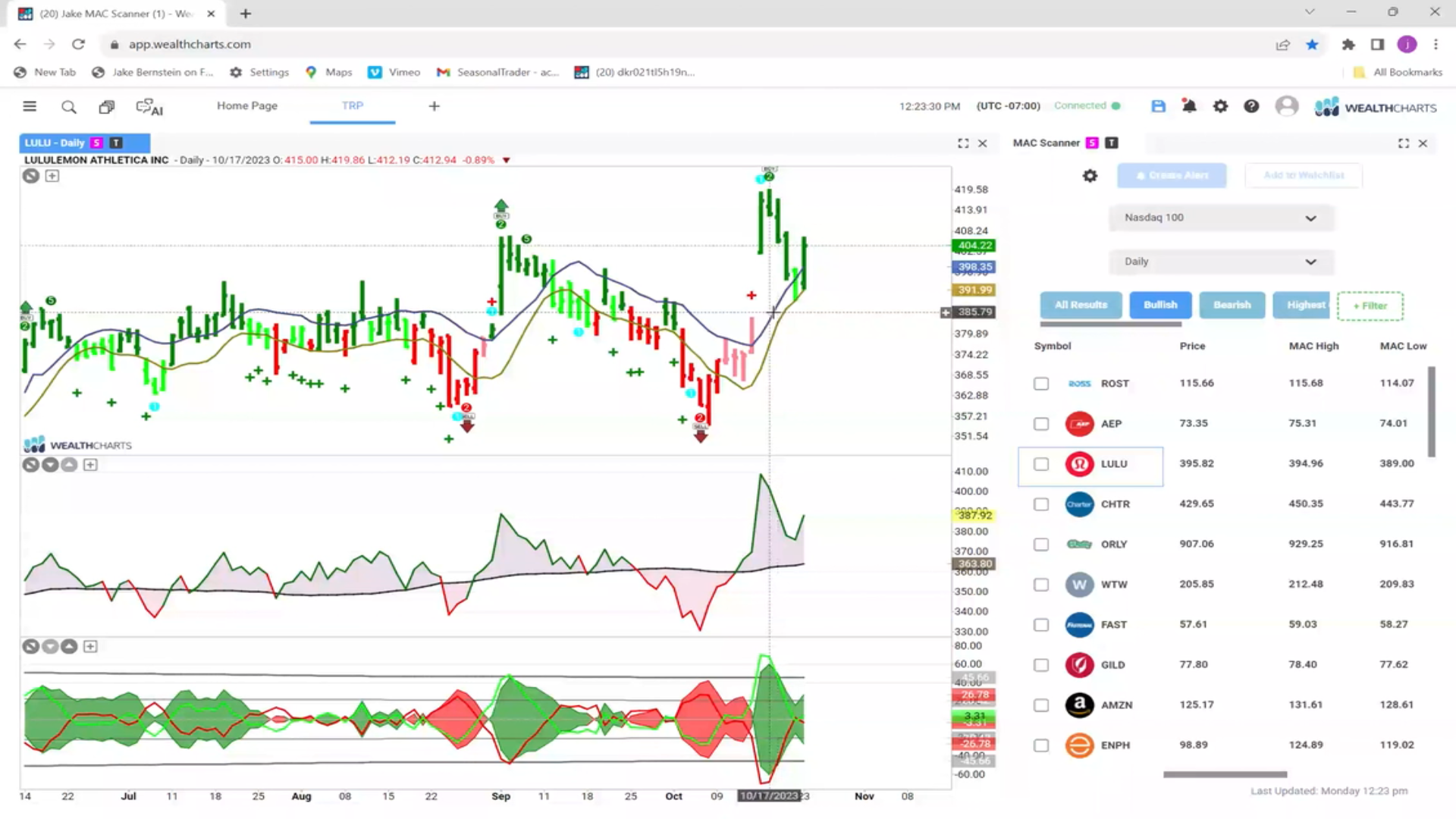Open the search magnifier tool
The width and height of the screenshot is (1456, 819).
pos(69,107)
